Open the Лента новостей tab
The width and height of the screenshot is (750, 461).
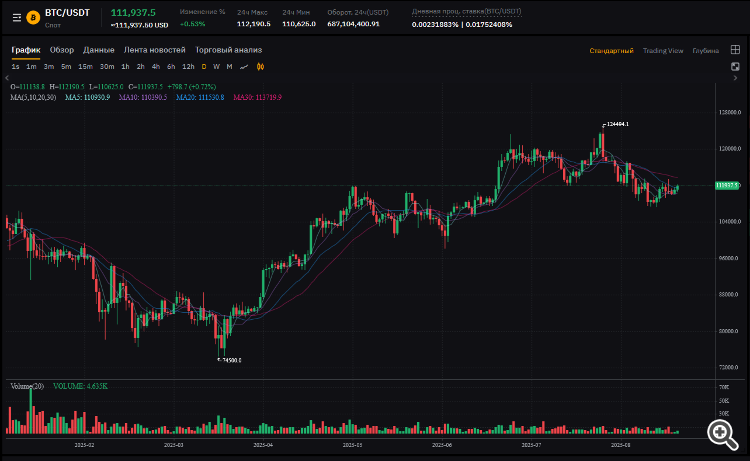coord(154,50)
